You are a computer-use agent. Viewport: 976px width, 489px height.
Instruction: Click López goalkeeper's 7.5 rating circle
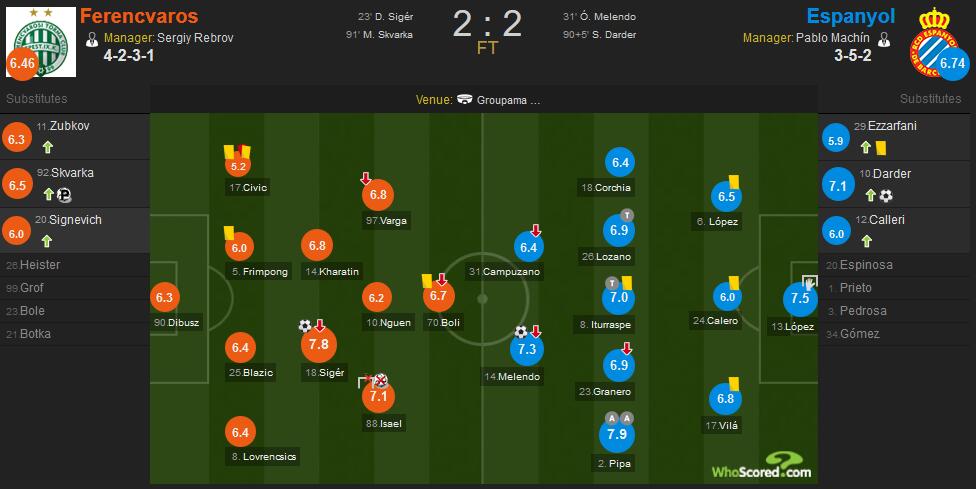point(800,299)
